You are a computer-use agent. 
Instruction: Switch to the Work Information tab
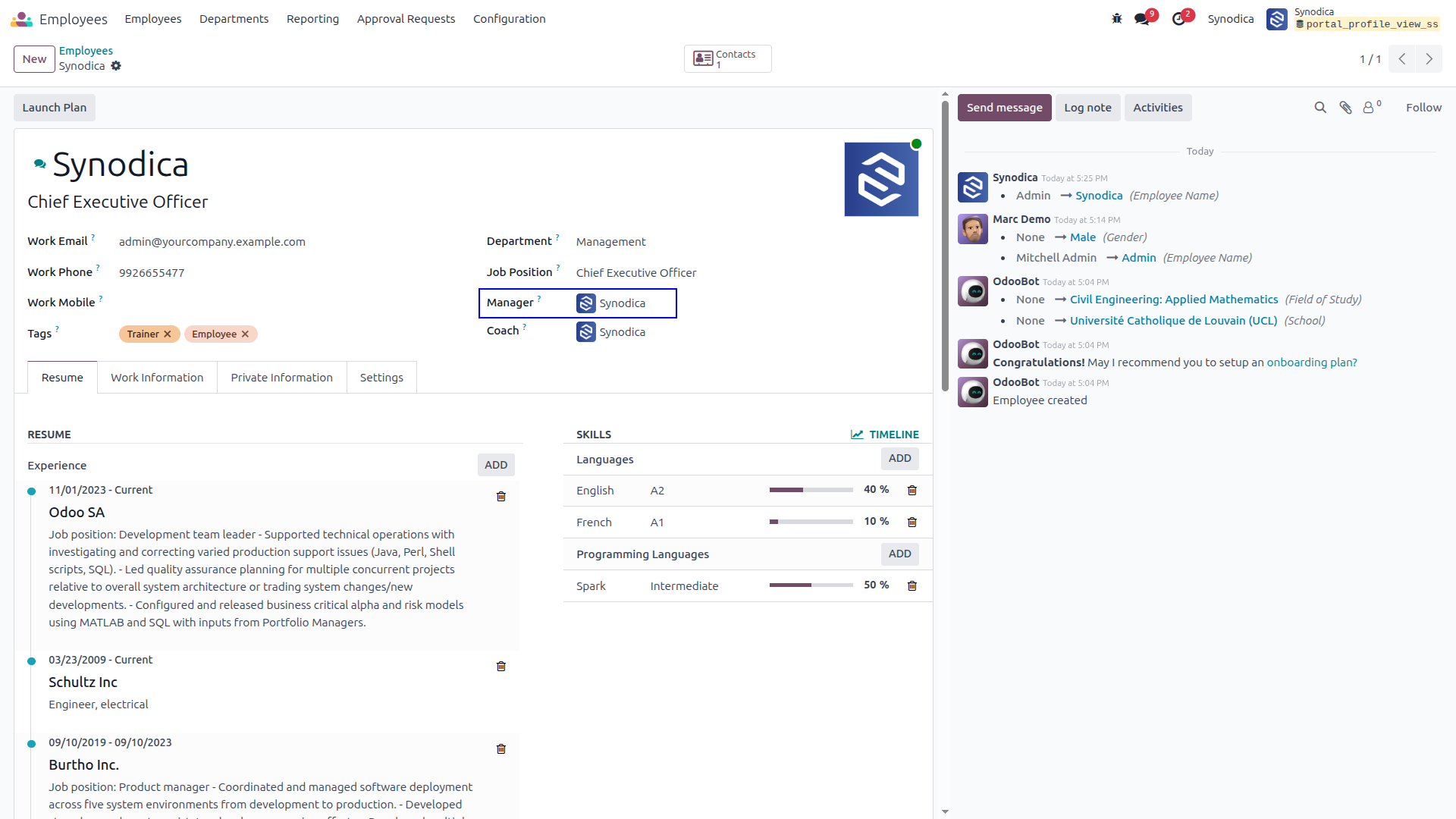pos(157,378)
